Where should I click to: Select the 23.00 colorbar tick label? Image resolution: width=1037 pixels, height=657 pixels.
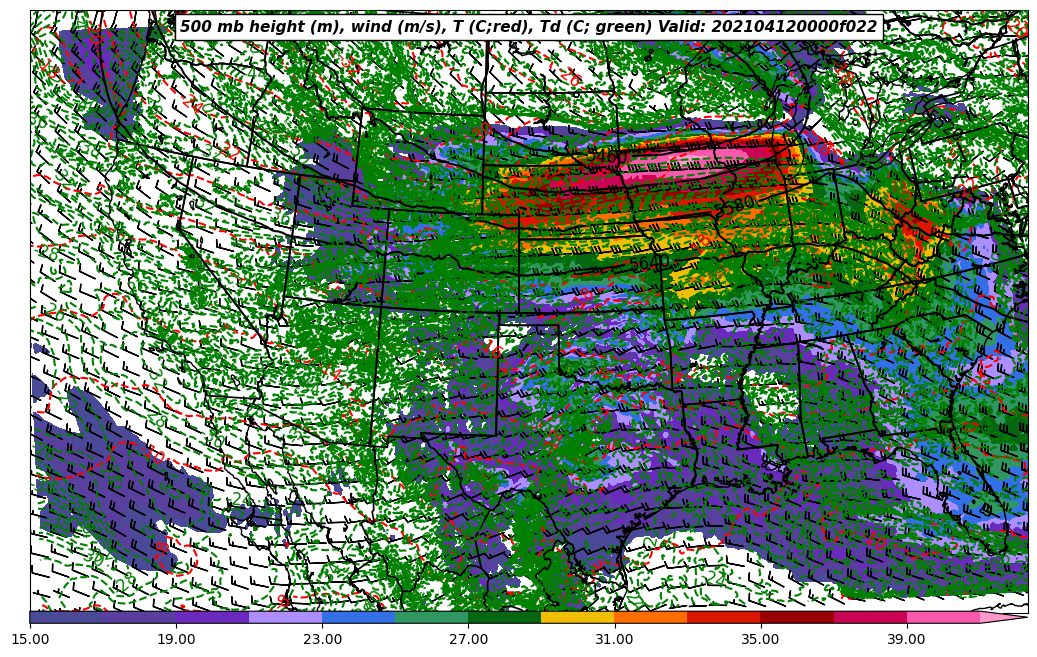click(322, 638)
